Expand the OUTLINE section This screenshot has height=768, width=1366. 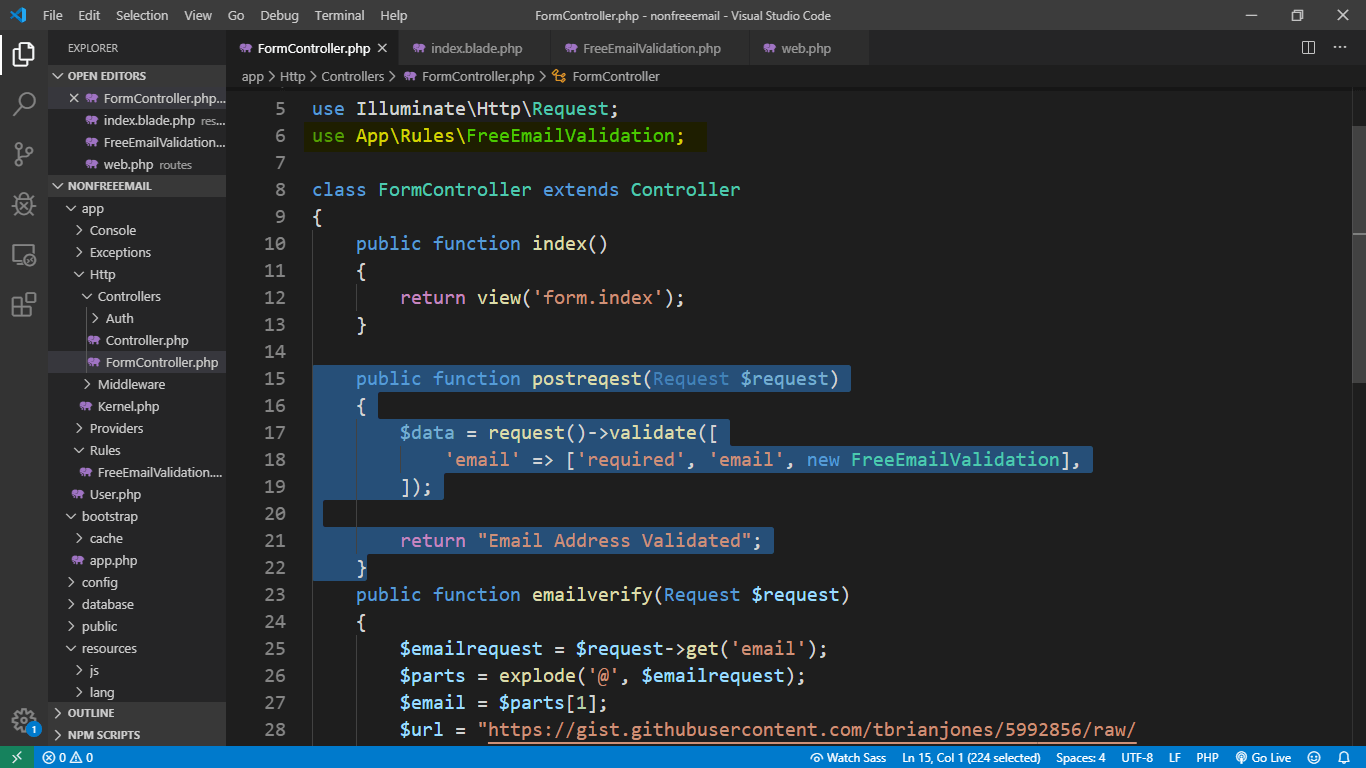[x=90, y=713]
